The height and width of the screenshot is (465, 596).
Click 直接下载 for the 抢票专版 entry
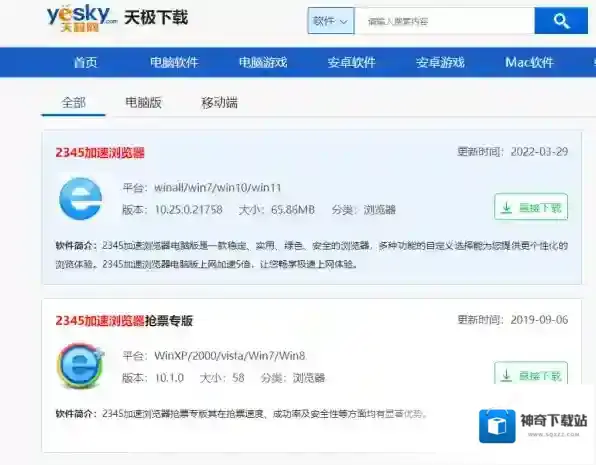click(x=531, y=374)
